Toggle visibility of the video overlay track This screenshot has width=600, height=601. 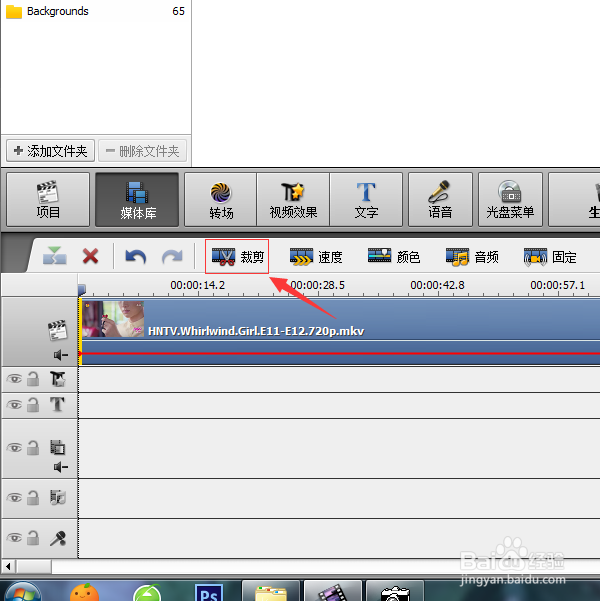click(14, 448)
